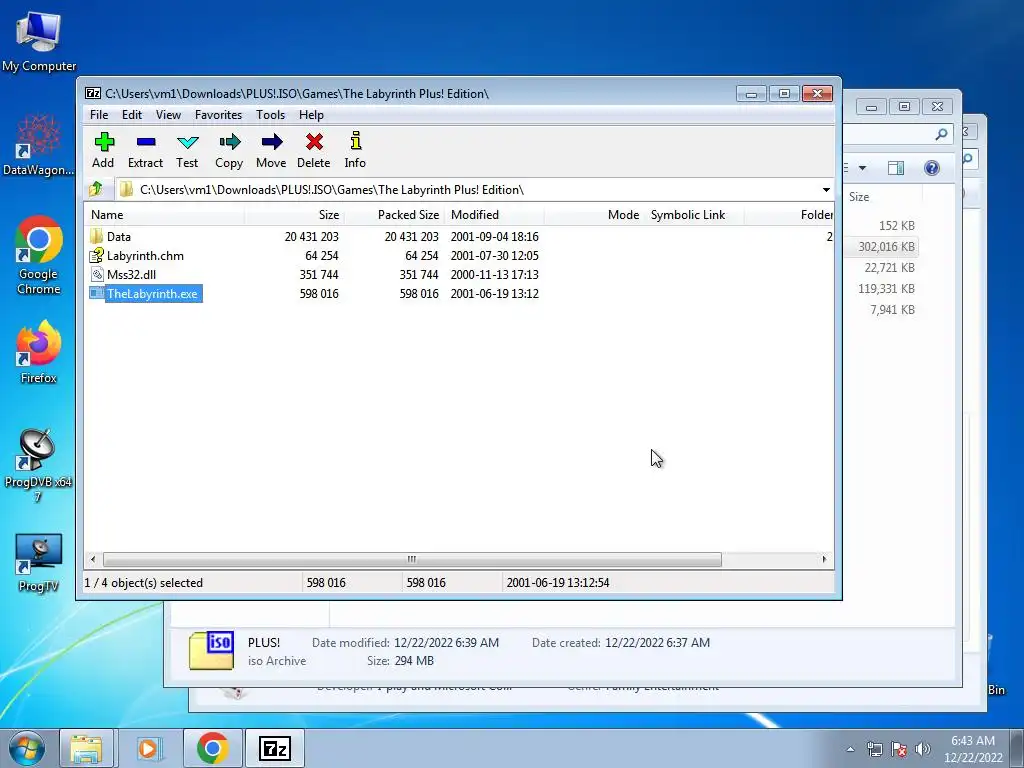Open the Help menu
The width and height of the screenshot is (1024, 768).
tap(312, 115)
